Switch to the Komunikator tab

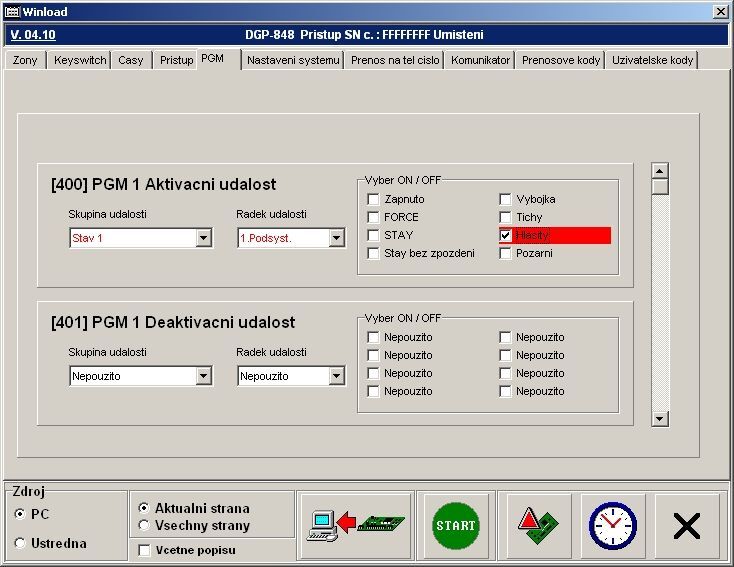click(x=480, y=60)
